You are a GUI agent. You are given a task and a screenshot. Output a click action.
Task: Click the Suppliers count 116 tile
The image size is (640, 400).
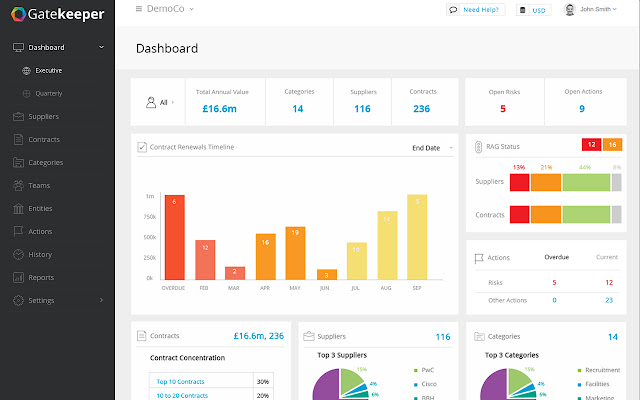[362, 102]
